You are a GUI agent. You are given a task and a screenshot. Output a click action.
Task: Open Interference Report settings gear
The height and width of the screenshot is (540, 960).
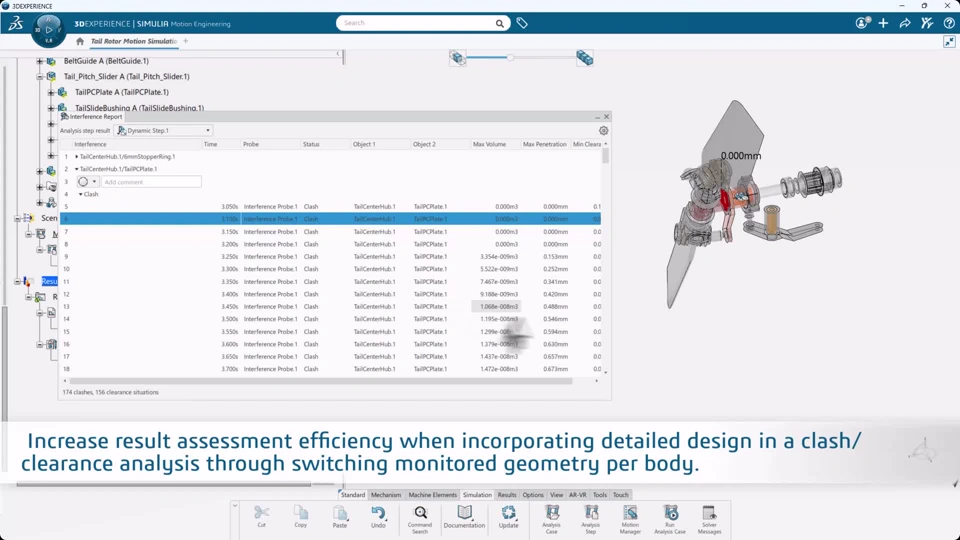[604, 130]
